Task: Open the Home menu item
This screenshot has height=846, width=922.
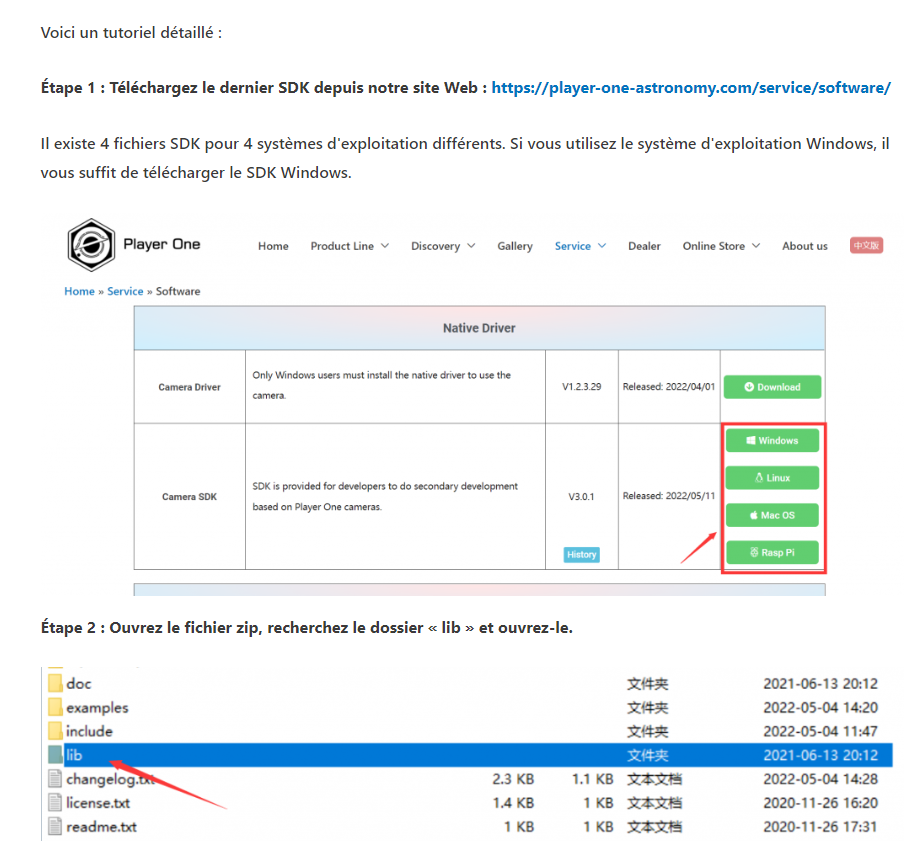Action: click(273, 246)
